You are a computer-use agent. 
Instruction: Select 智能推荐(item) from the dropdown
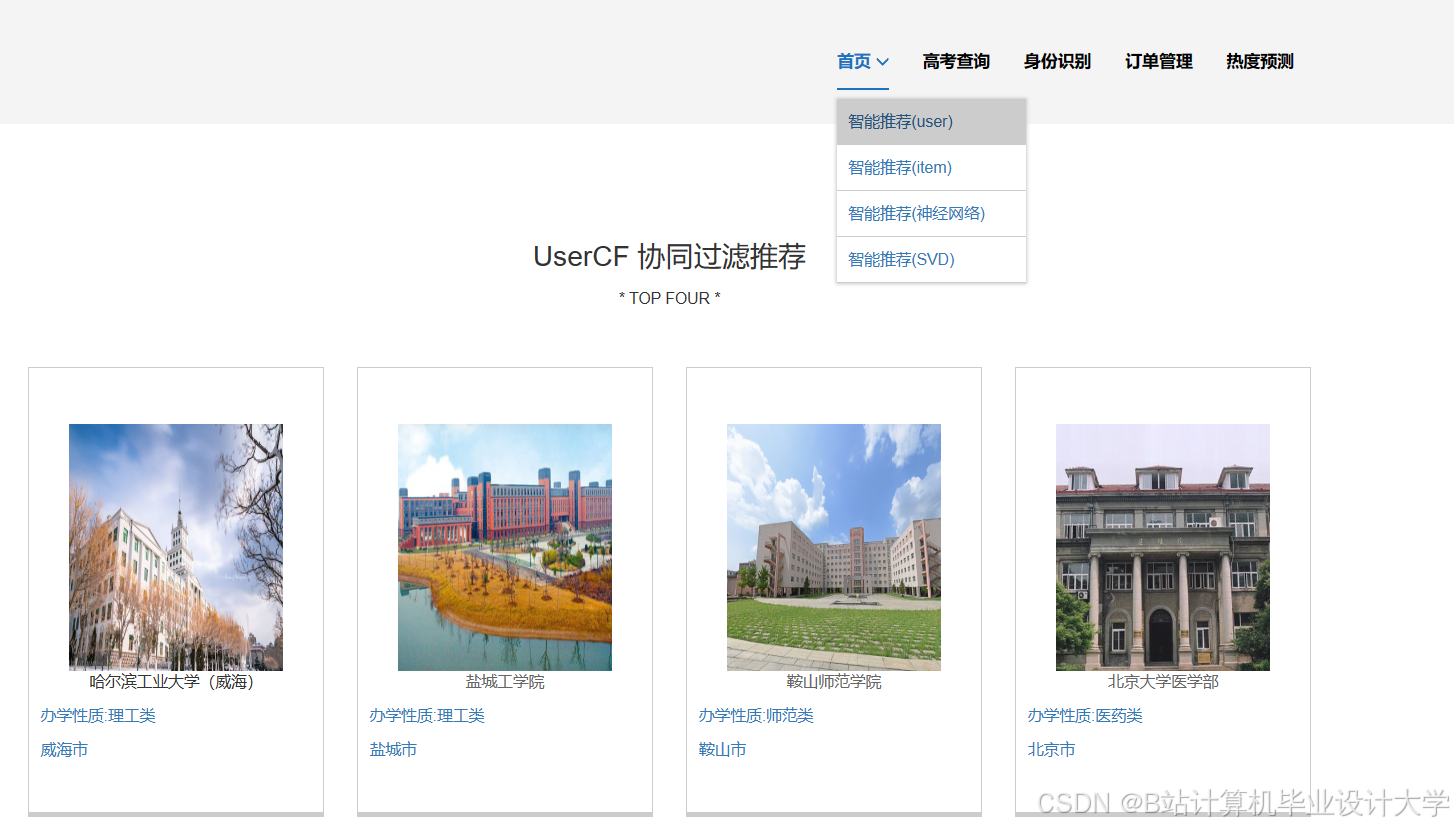pyautogui.click(x=899, y=167)
